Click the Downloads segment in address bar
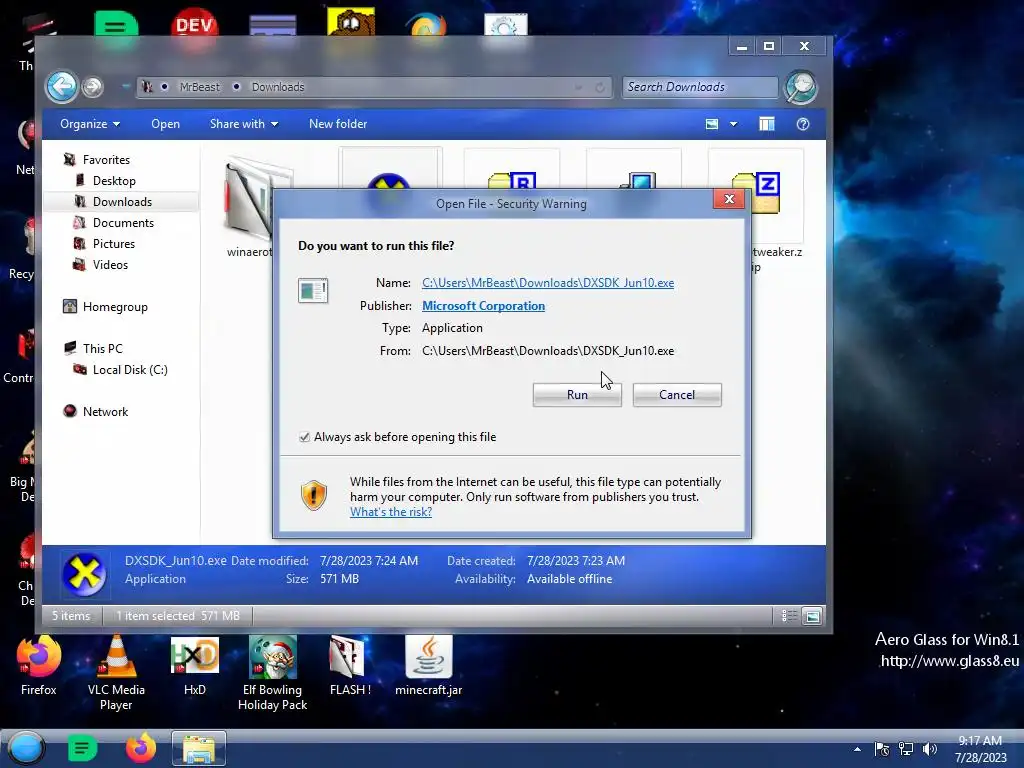The height and width of the screenshot is (768, 1024). point(278,87)
